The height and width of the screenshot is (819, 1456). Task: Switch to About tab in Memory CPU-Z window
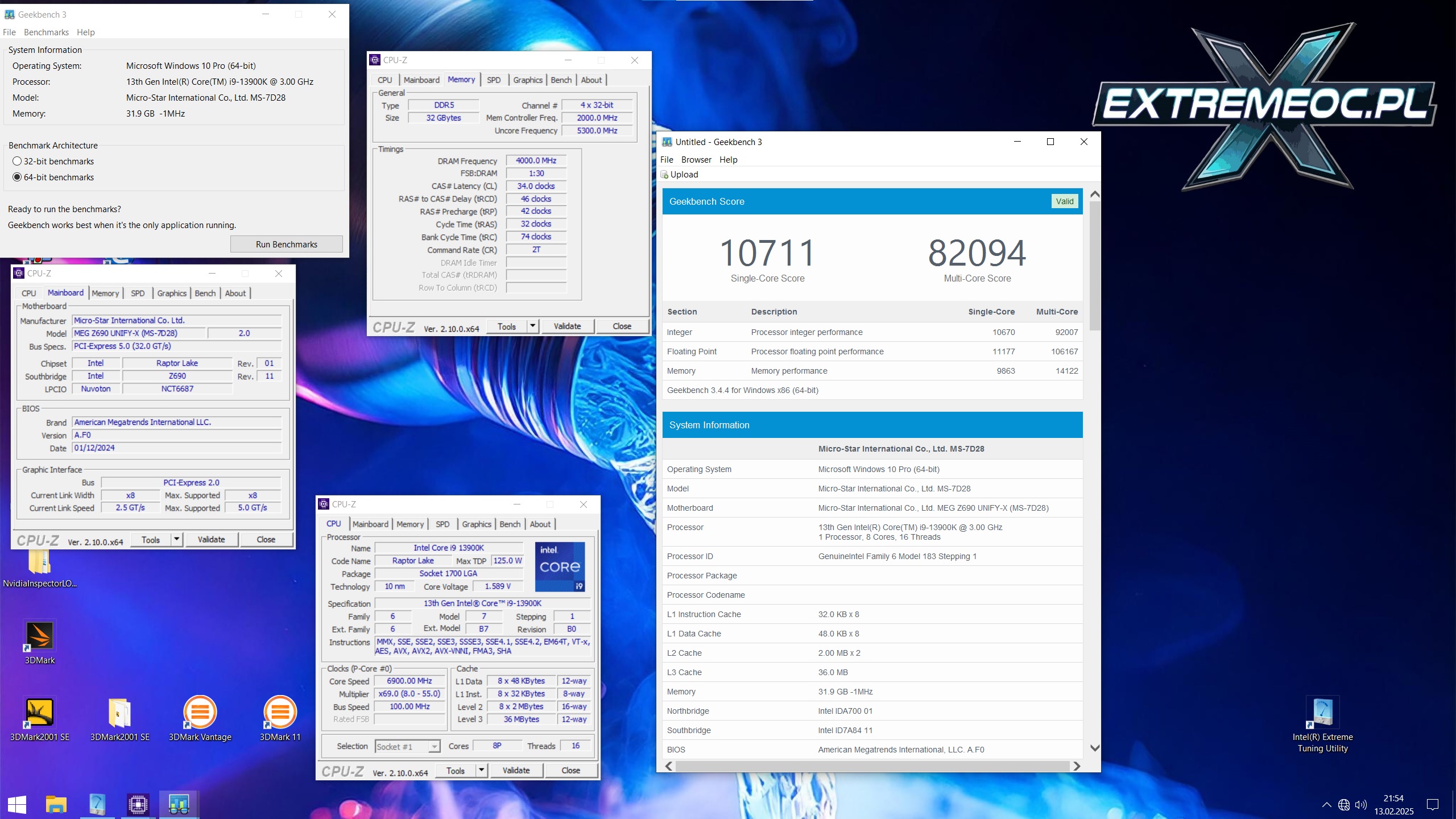[x=591, y=80]
